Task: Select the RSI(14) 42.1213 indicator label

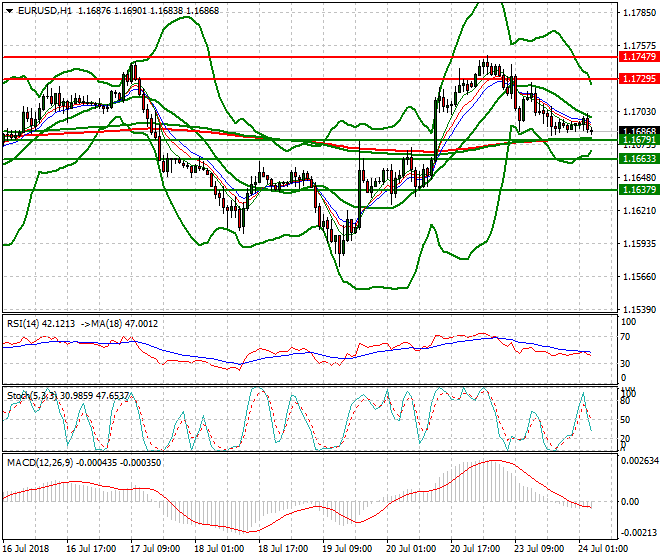Action: tap(41, 324)
